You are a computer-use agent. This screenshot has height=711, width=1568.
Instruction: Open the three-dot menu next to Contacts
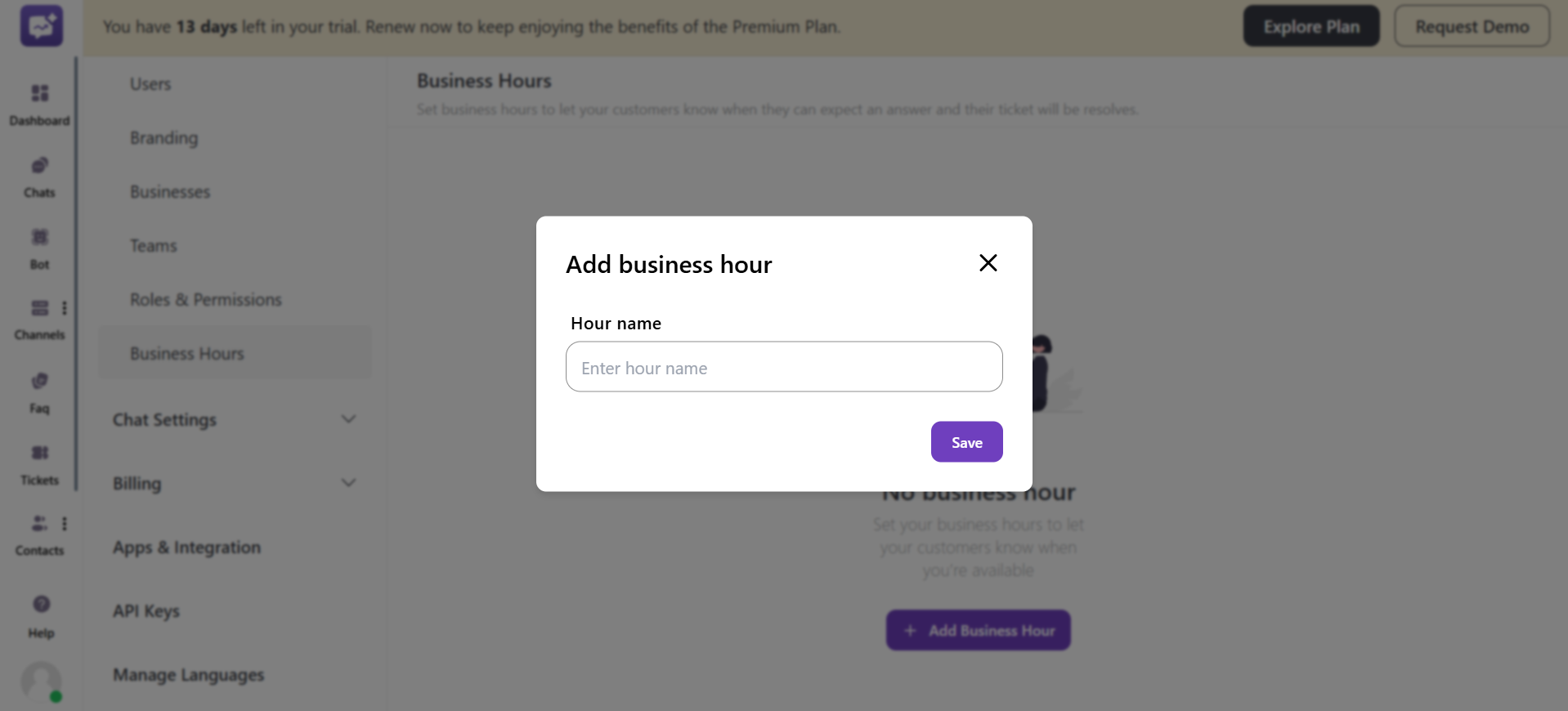[65, 524]
